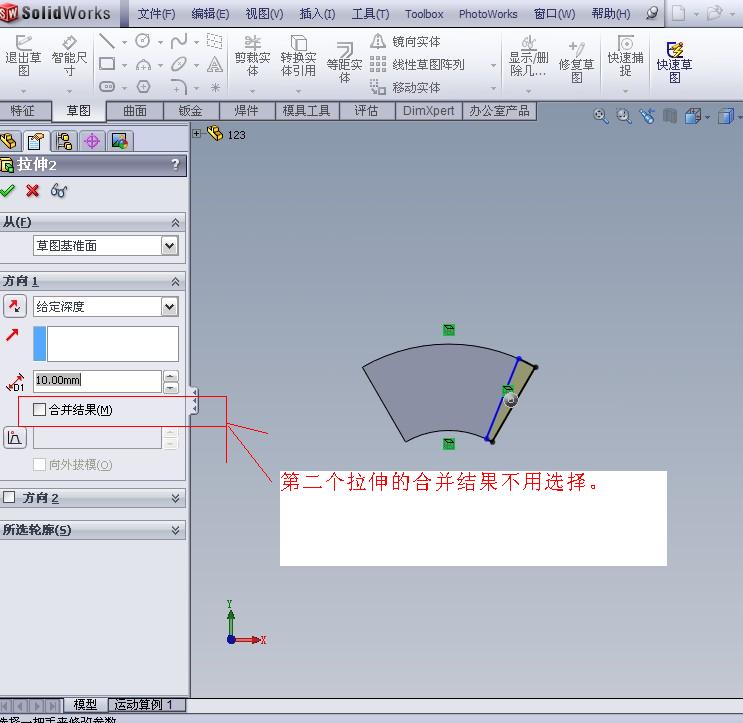Open the 视图(V) menu

coord(264,14)
